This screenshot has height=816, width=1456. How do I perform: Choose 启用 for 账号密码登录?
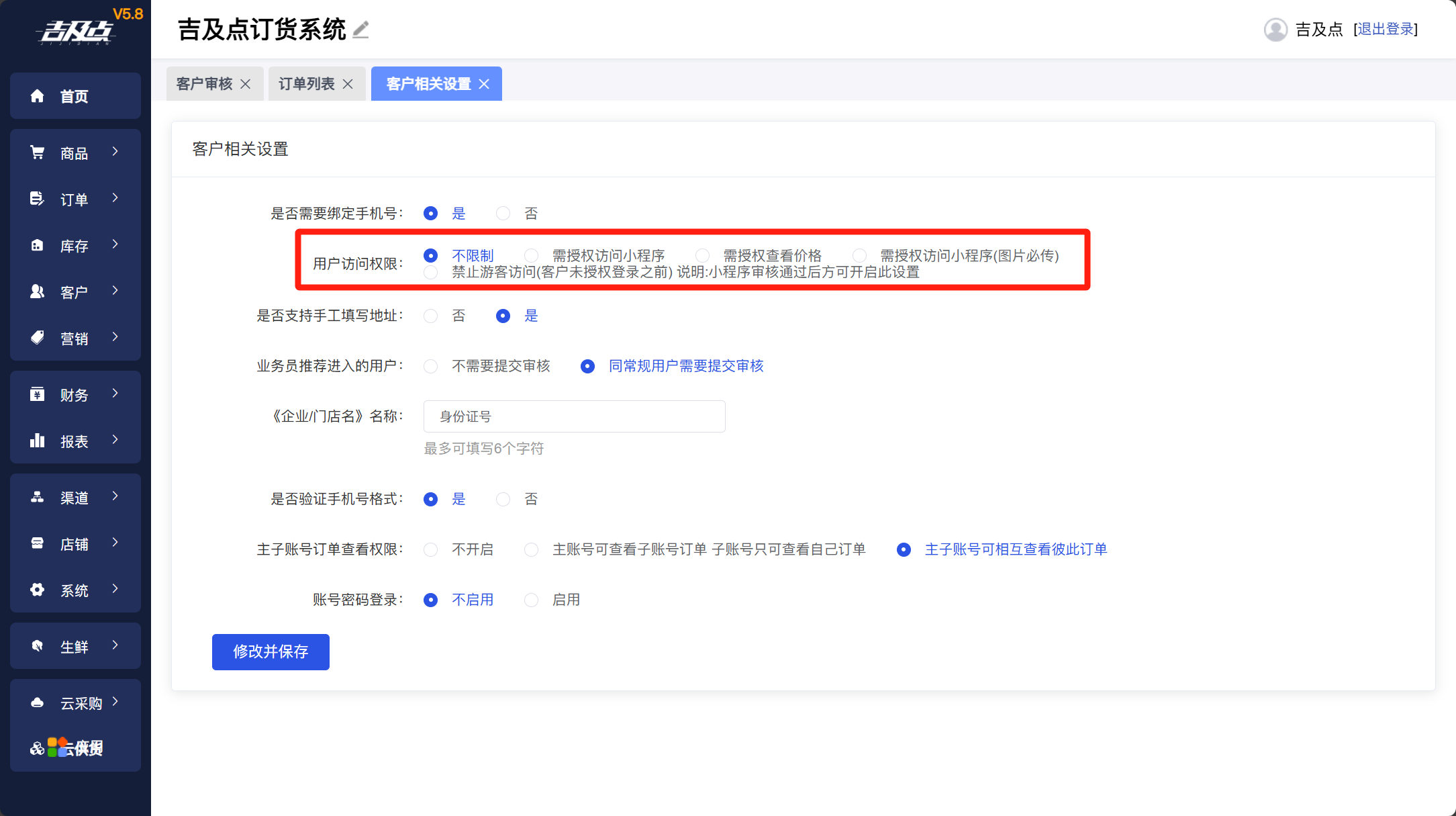(531, 600)
